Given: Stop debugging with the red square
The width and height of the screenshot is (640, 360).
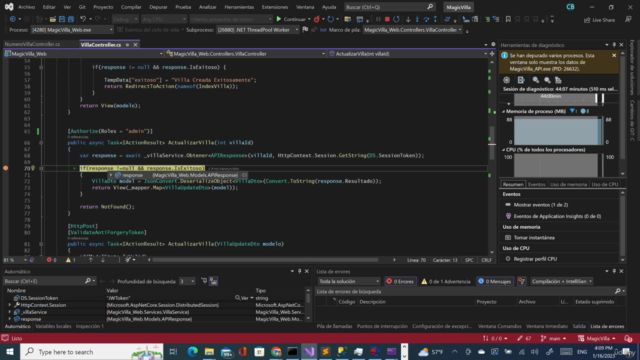Looking at the screenshot, I should [387, 19].
